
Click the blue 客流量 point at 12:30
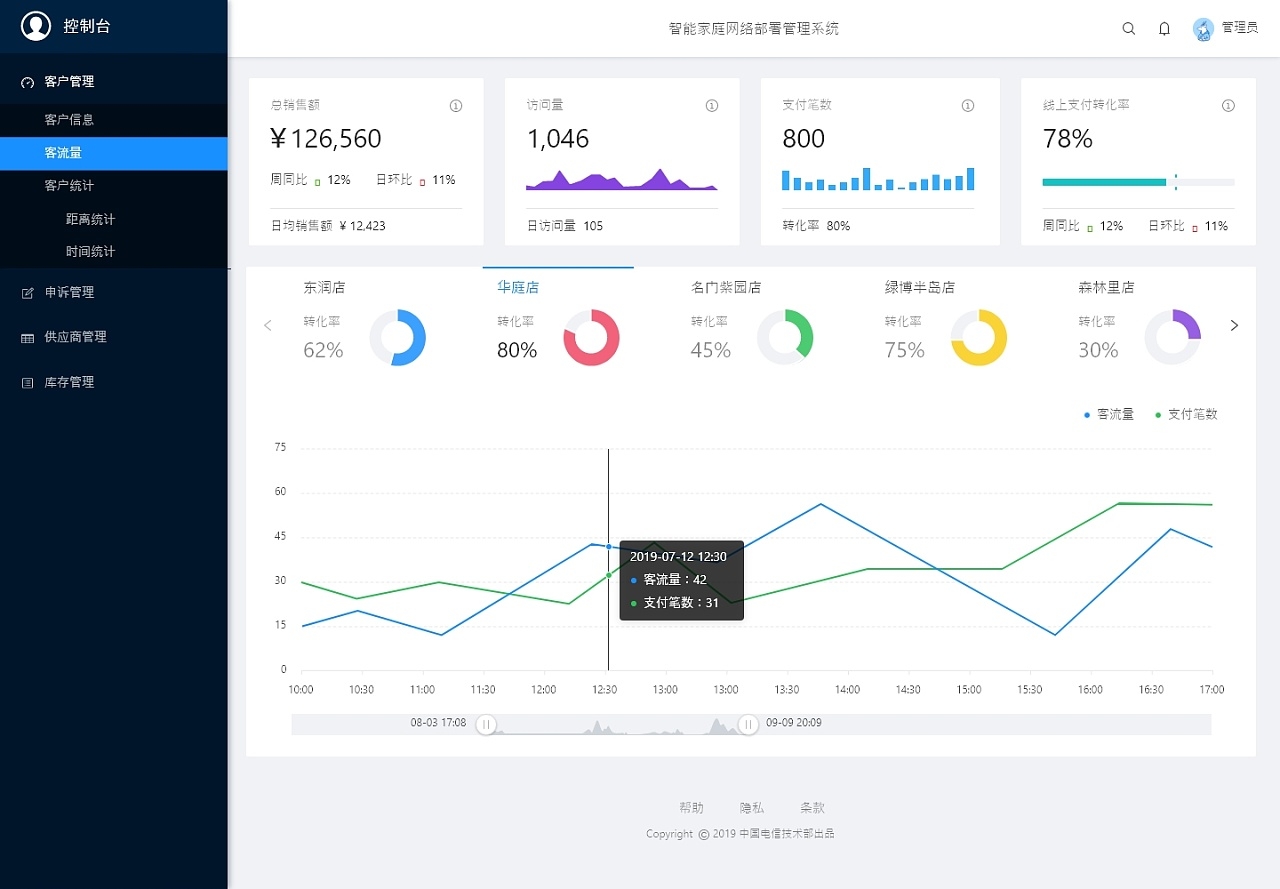pyautogui.click(x=608, y=546)
